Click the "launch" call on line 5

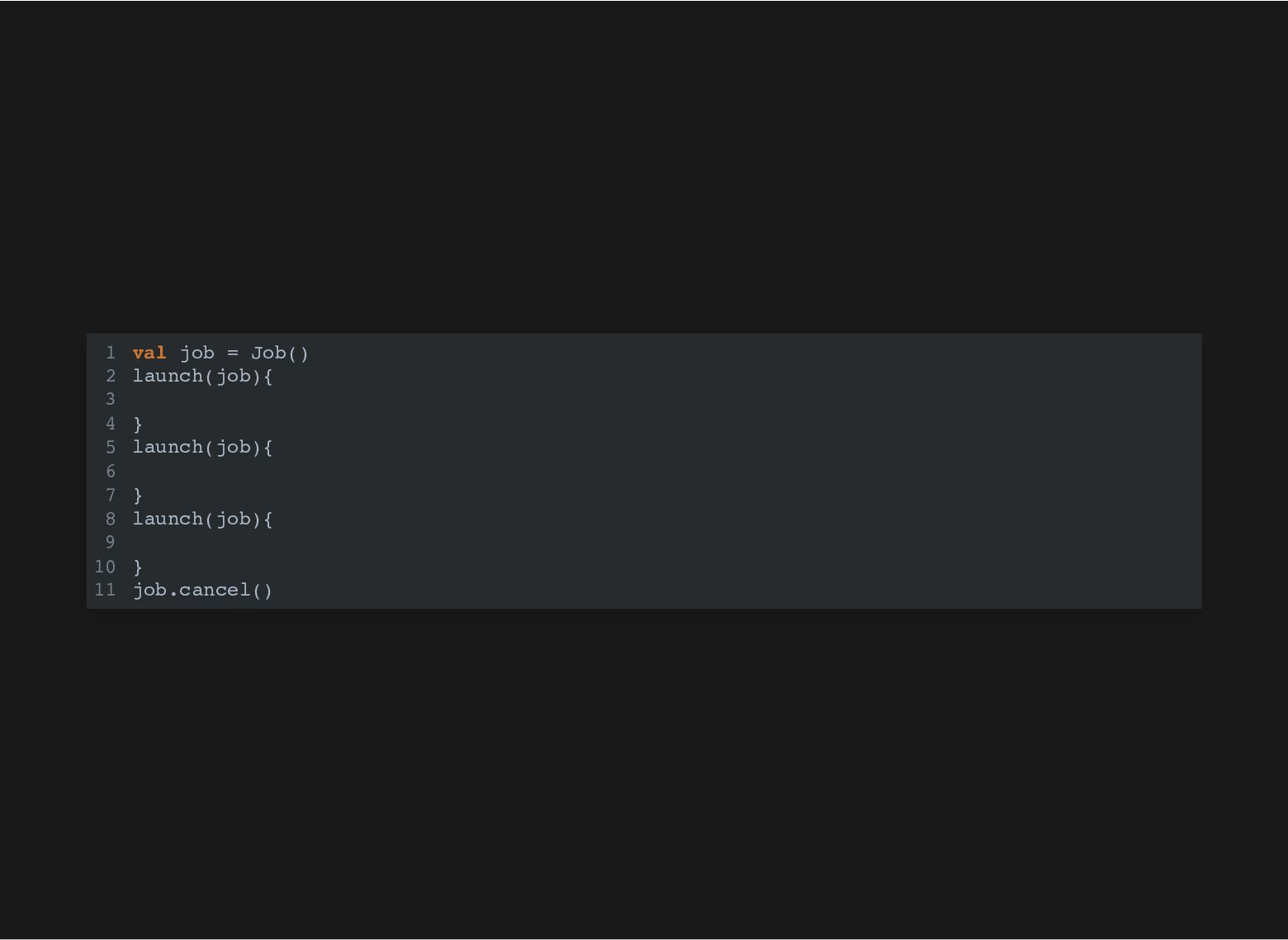click(x=168, y=447)
